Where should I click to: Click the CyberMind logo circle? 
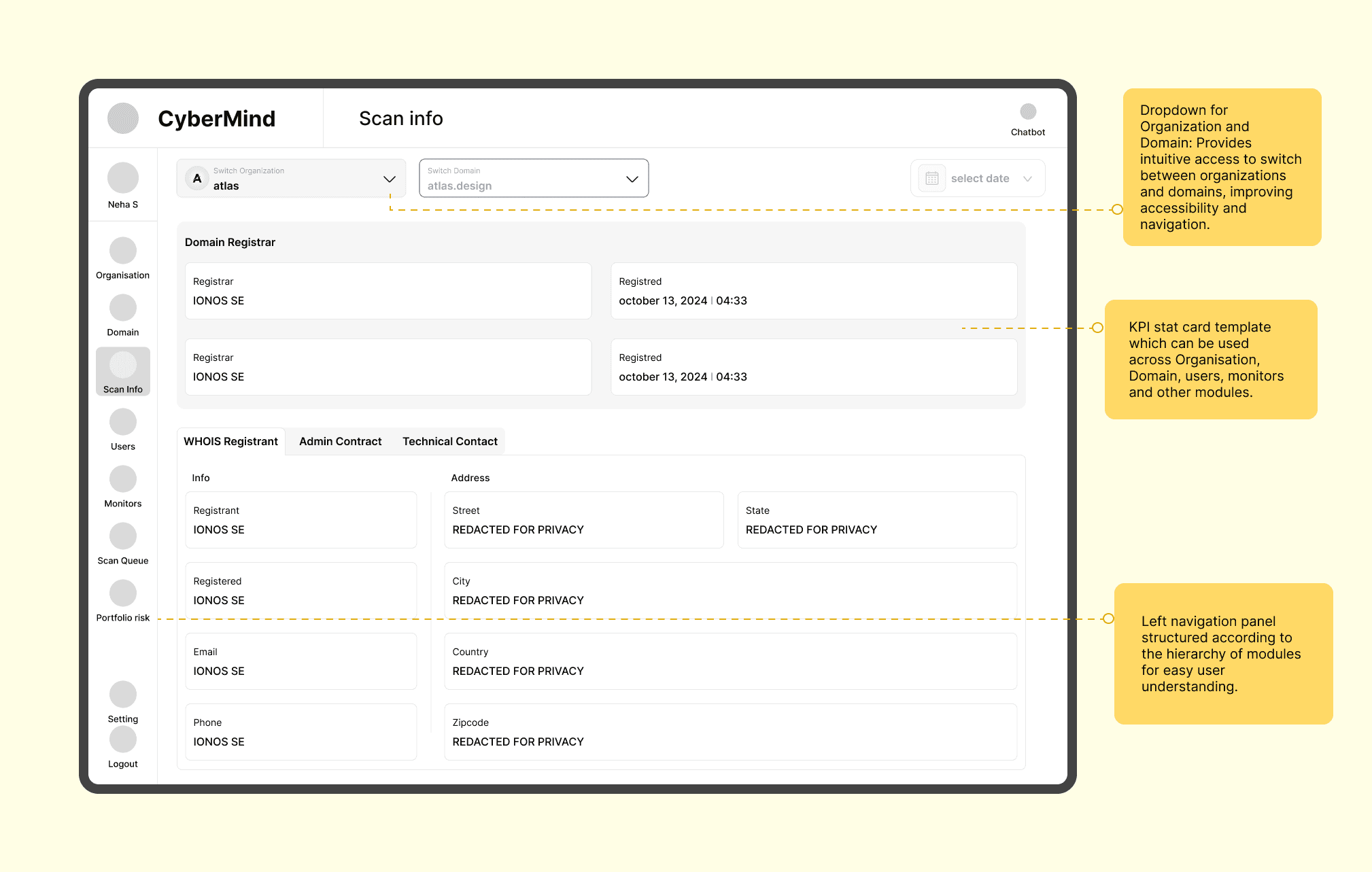(123, 118)
